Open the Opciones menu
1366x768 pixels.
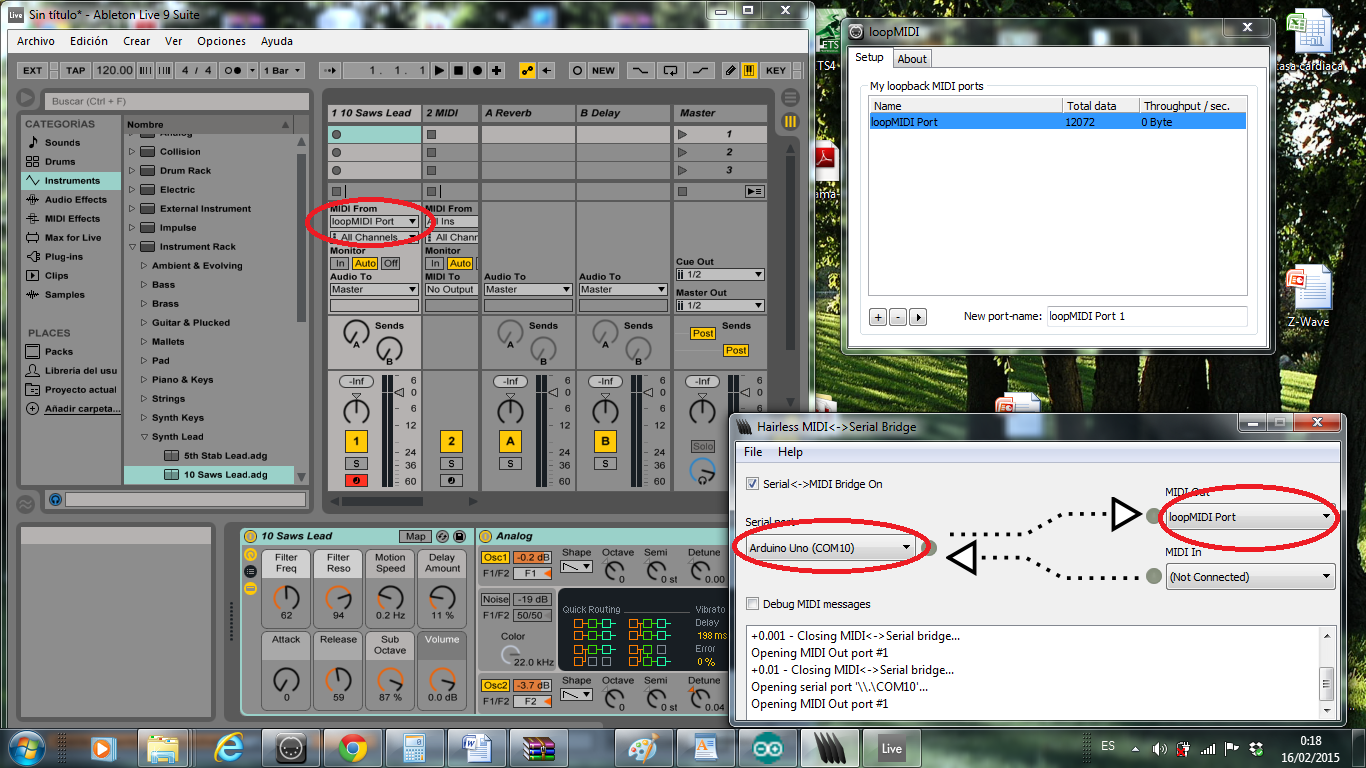[x=222, y=41]
